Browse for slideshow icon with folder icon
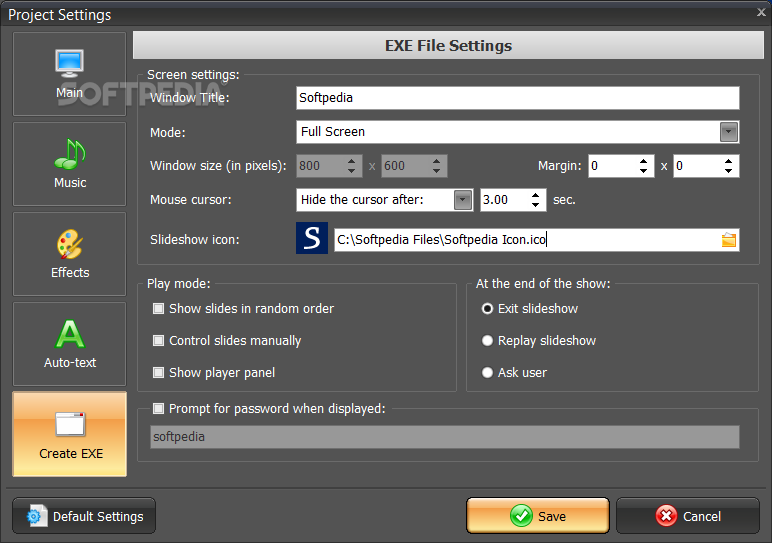The width and height of the screenshot is (772, 543). 729,240
